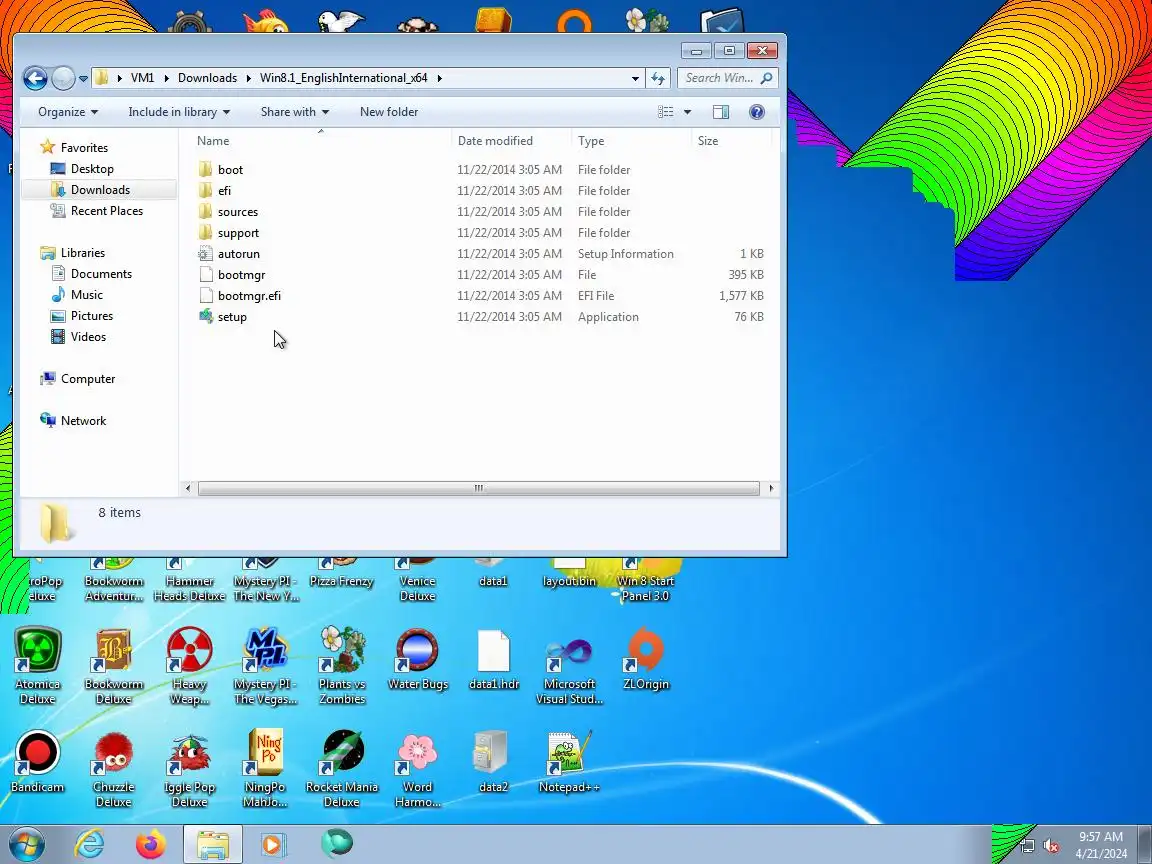Open Notepad++ desktop shortcut

(x=569, y=761)
